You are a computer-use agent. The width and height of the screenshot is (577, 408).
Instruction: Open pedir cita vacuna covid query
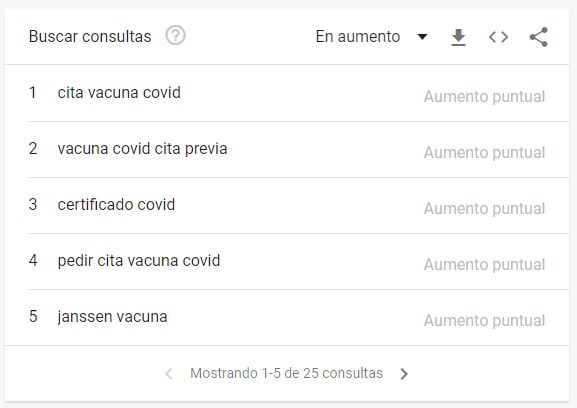(139, 261)
